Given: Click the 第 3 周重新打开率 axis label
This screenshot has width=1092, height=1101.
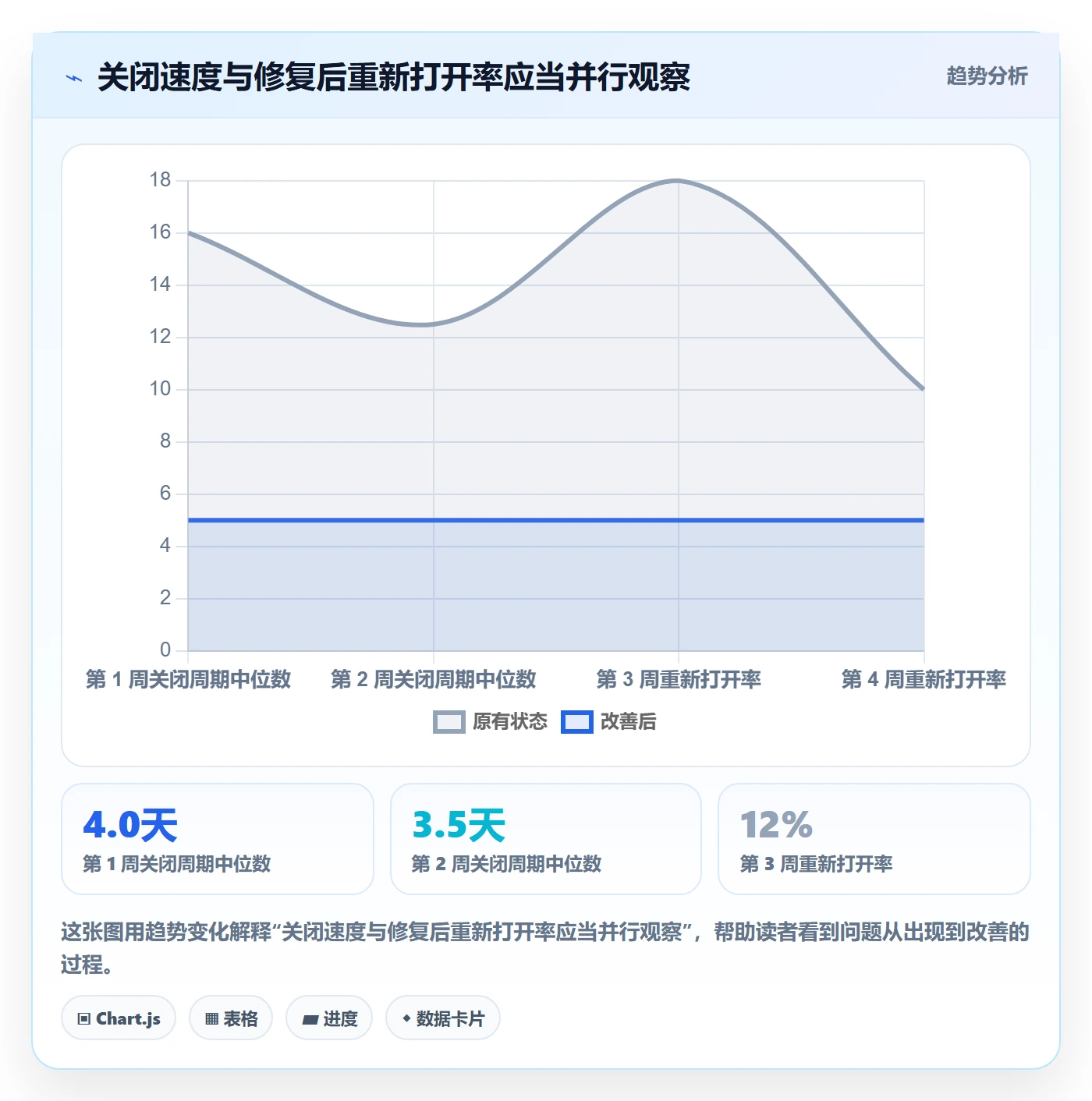Looking at the screenshot, I should pyautogui.click(x=679, y=679).
